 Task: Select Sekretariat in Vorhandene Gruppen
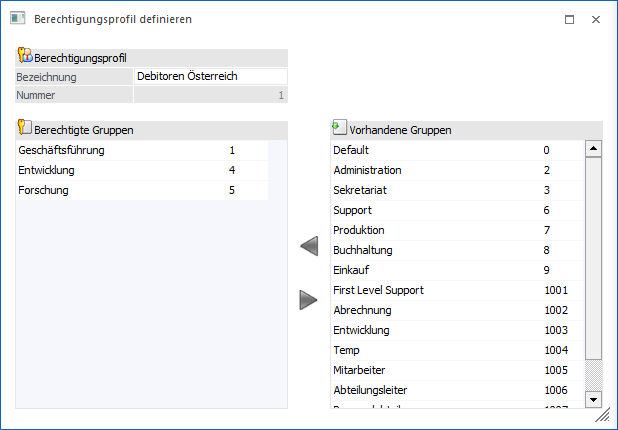(x=359, y=191)
